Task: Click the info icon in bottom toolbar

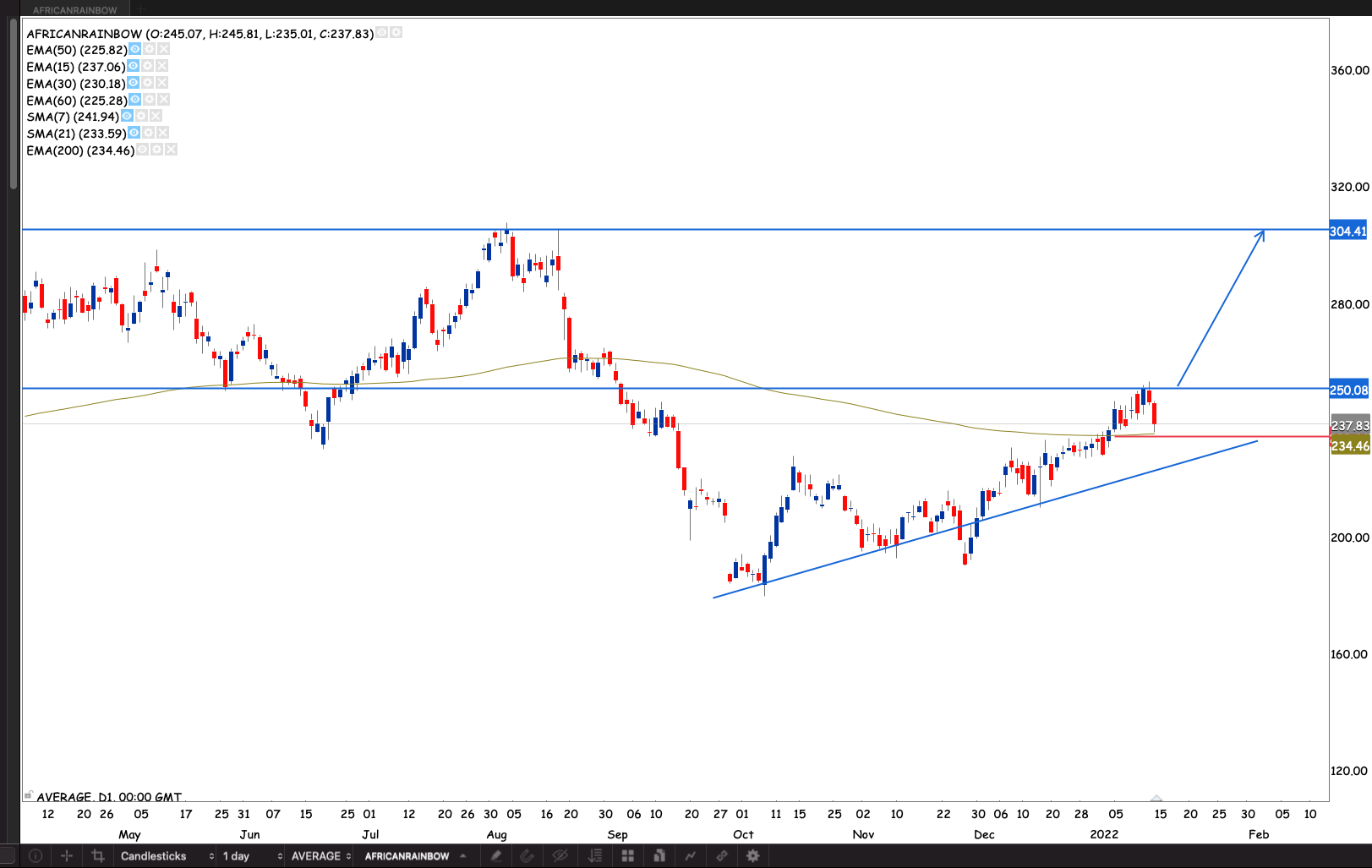Action: 36,856
